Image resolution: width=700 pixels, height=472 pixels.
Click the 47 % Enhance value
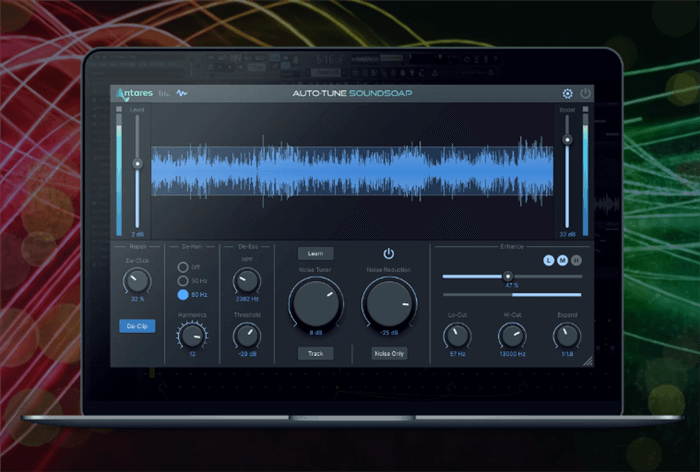click(x=512, y=285)
